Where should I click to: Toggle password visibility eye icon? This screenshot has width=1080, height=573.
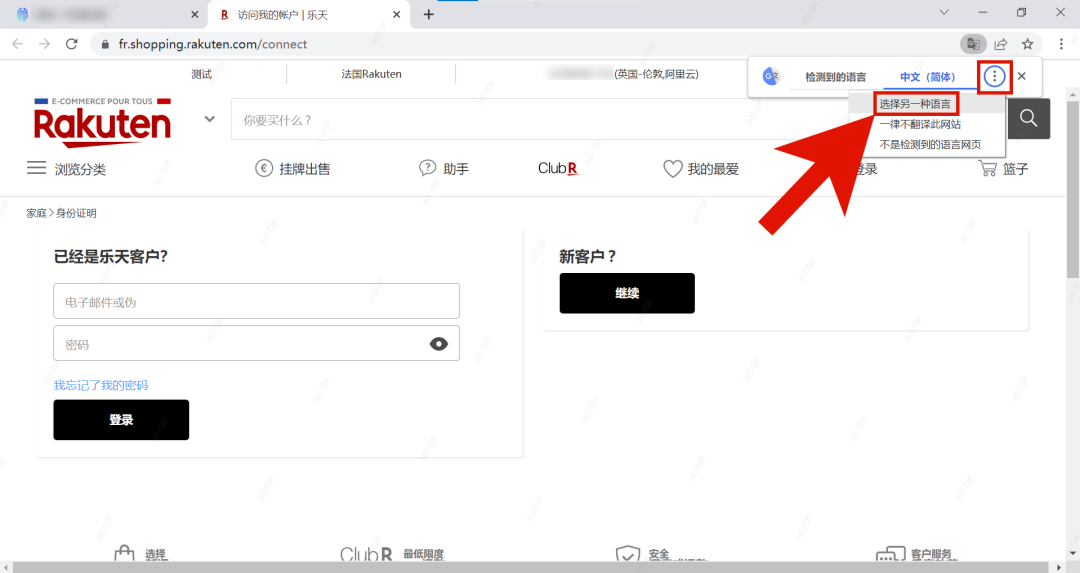pos(439,344)
